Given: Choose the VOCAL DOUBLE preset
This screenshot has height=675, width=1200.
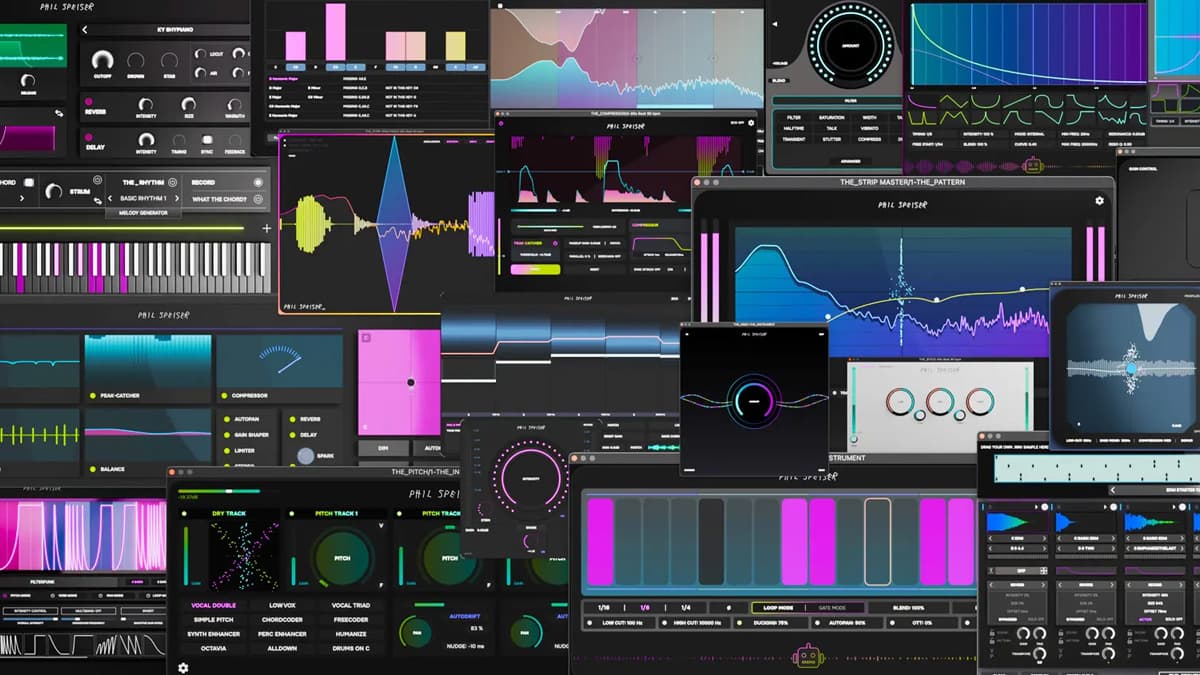Looking at the screenshot, I should pyautogui.click(x=215, y=605).
